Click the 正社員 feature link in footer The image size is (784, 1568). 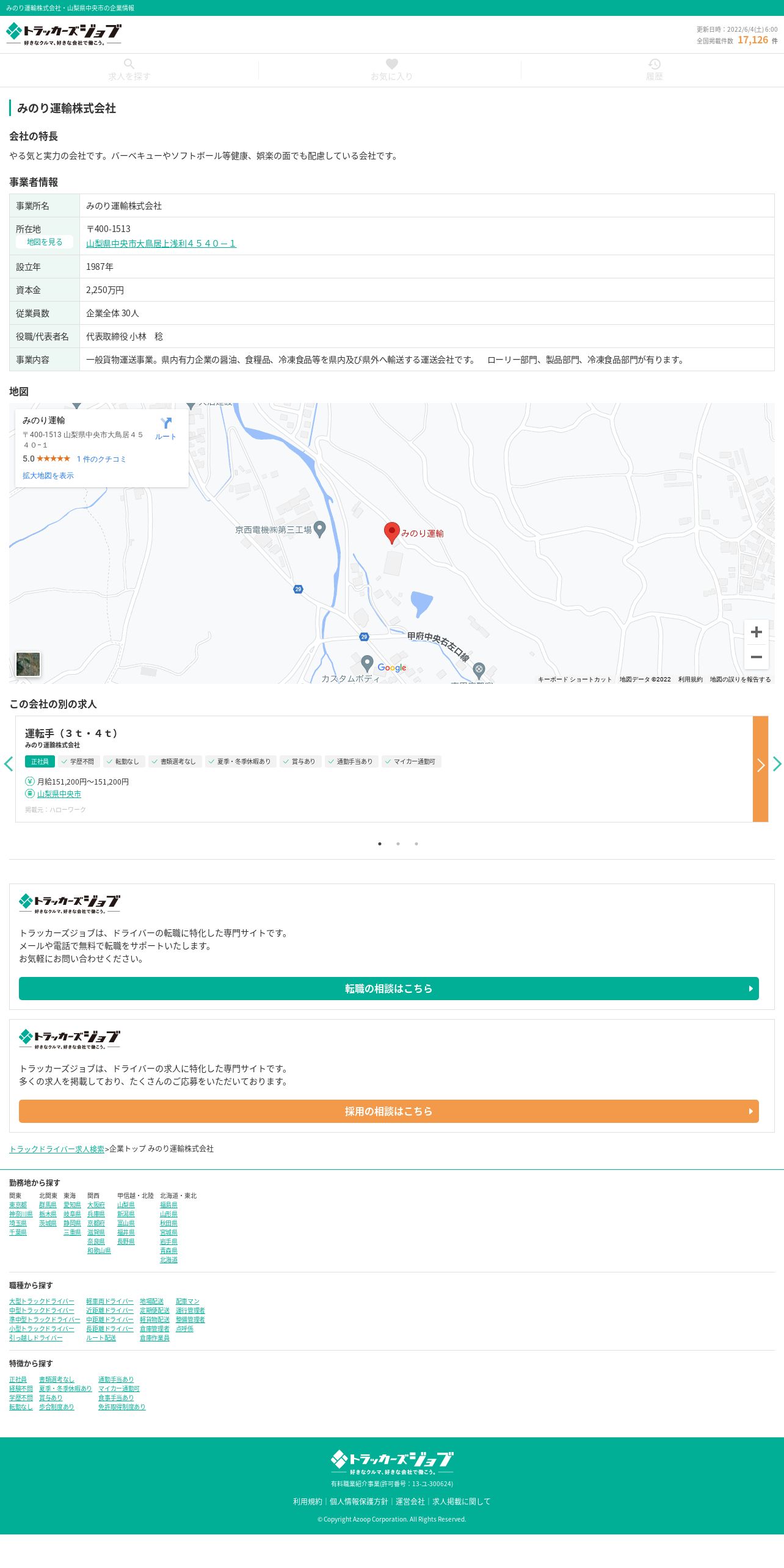pyautogui.click(x=18, y=1379)
